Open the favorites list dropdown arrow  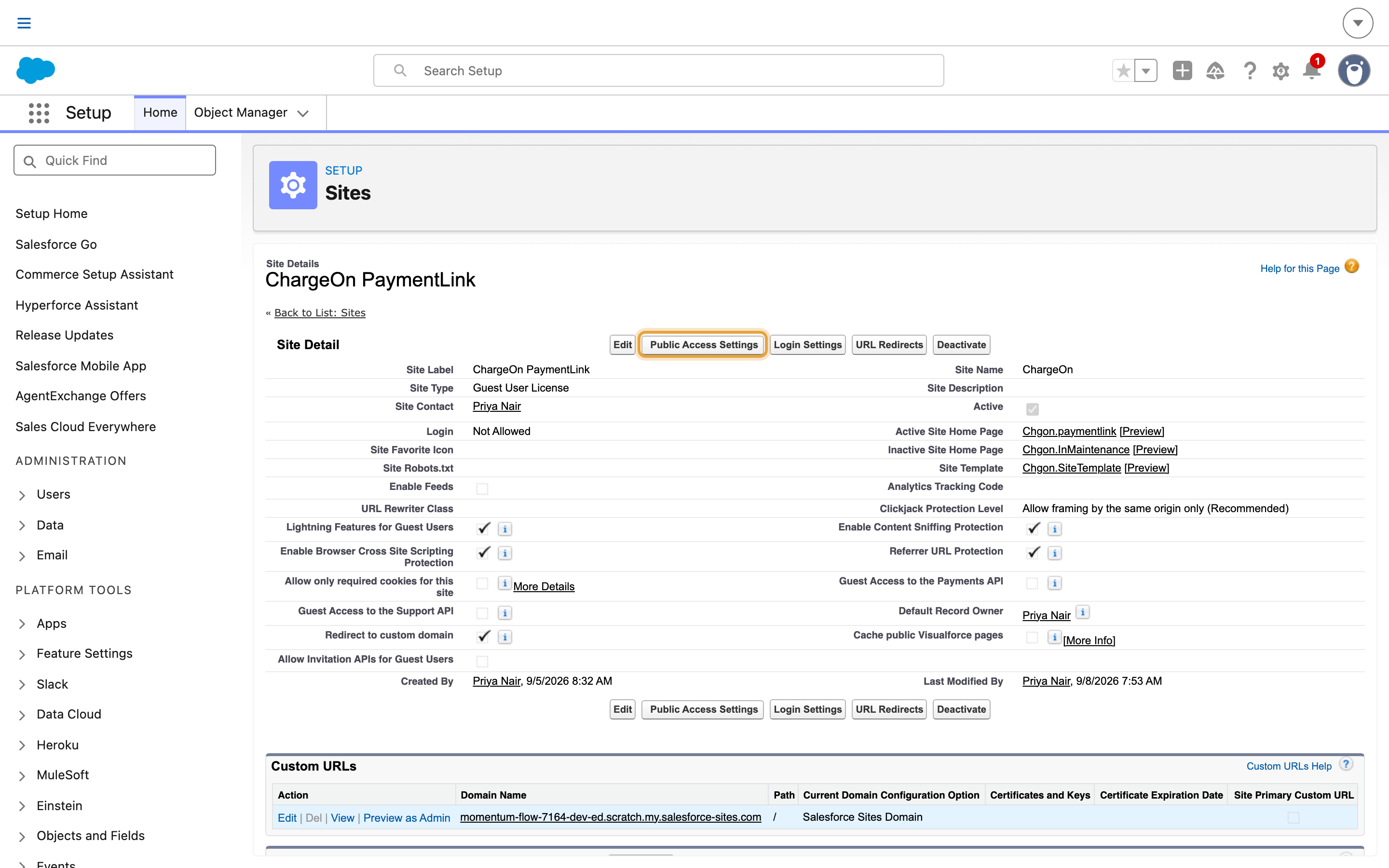point(1145,70)
